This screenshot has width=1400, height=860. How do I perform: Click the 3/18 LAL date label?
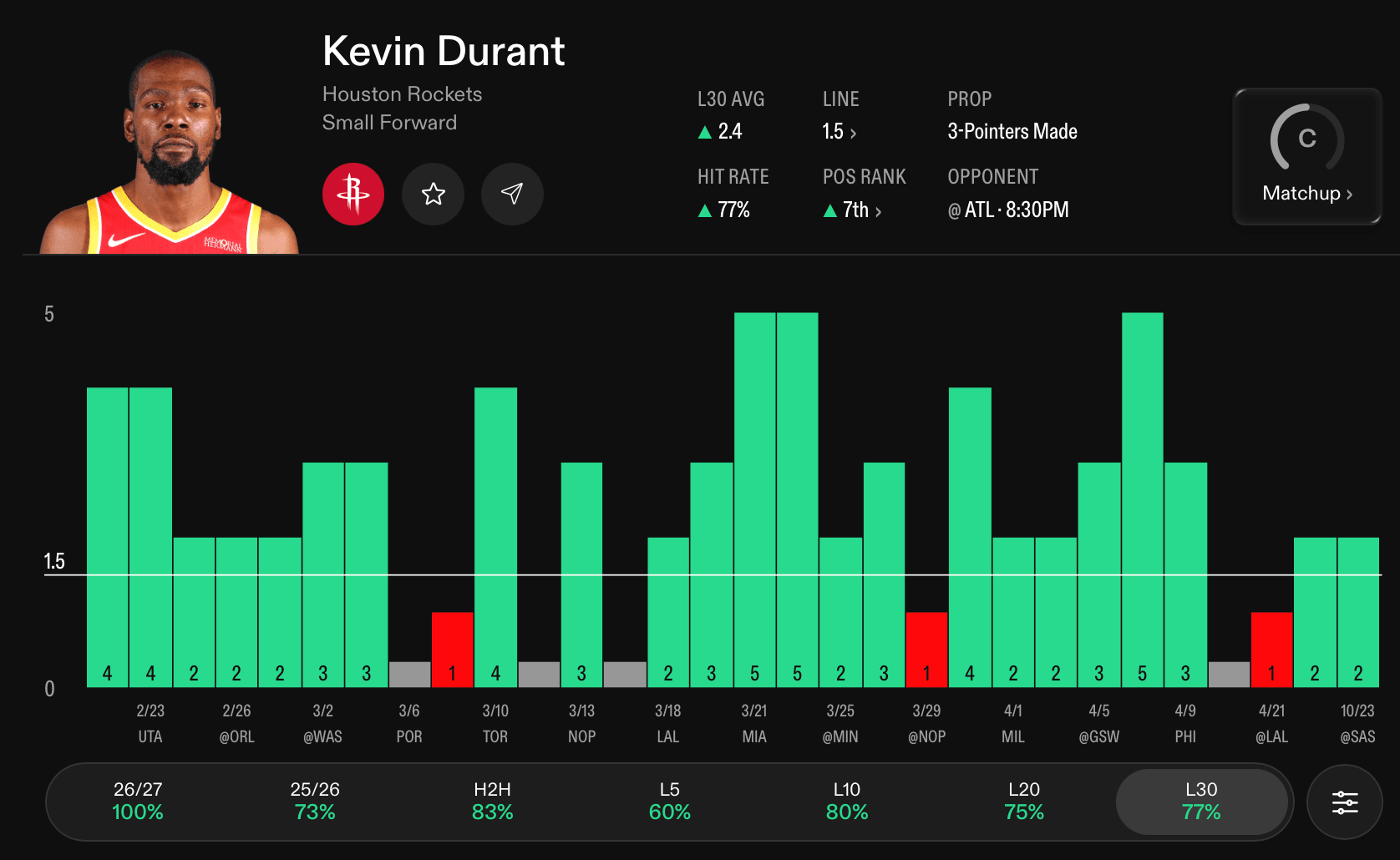[668, 723]
